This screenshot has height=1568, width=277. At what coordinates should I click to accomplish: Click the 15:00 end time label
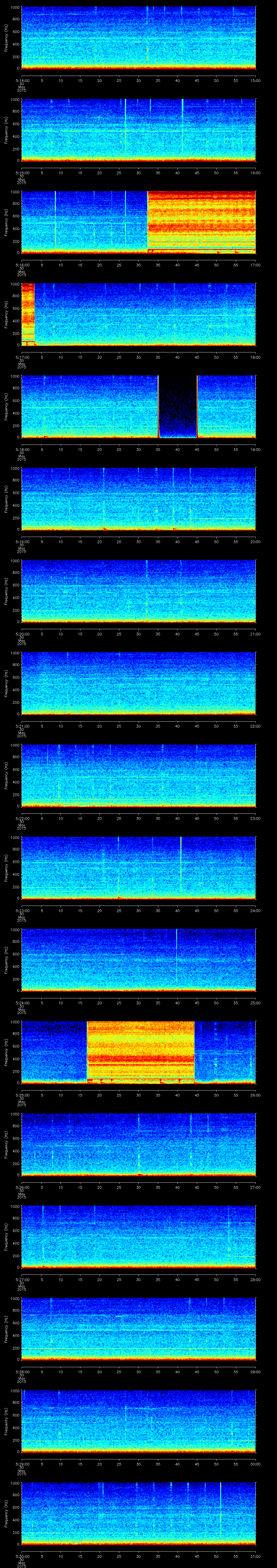[255, 80]
